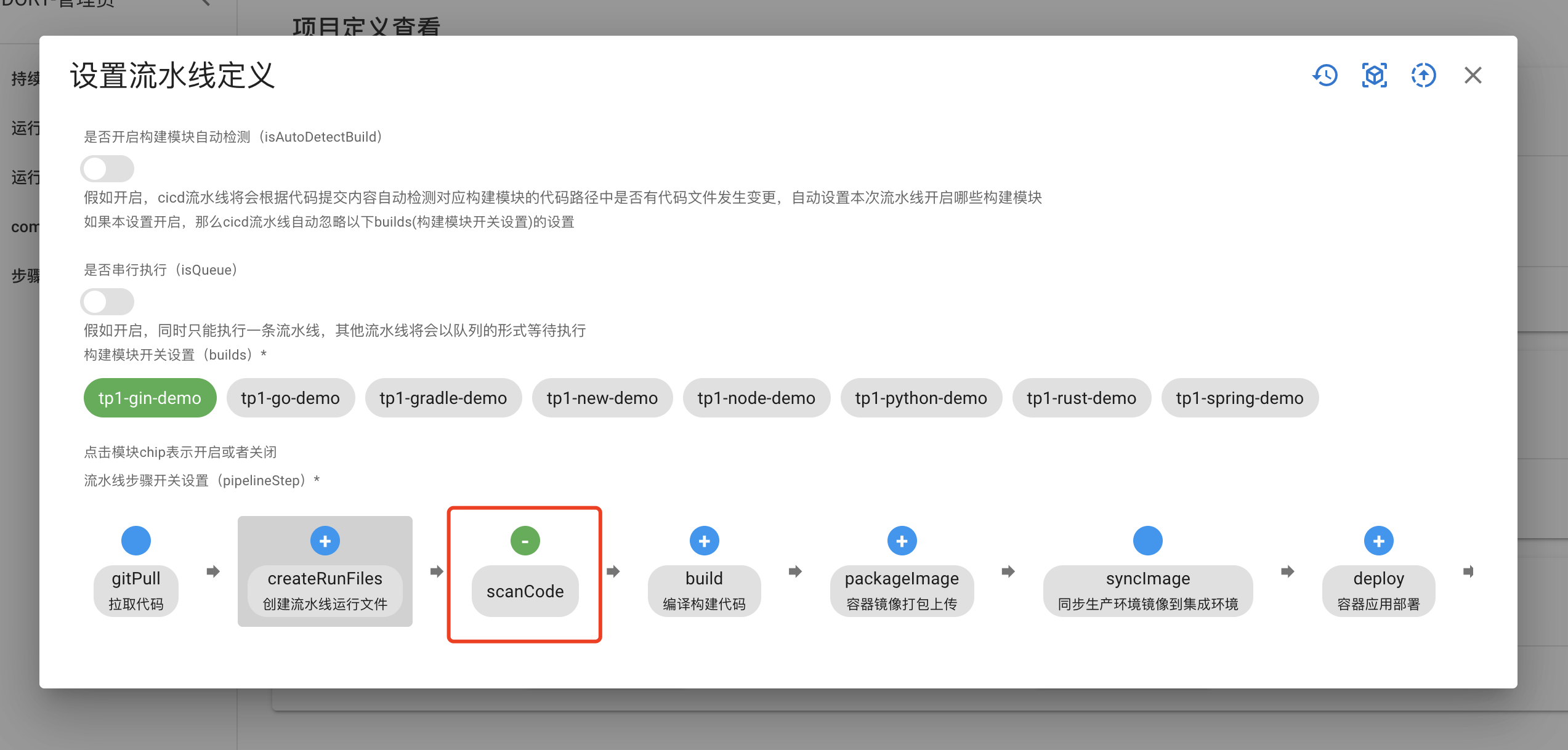Click the blue circle icon above syncImage
Screen dimensions: 1568x750
(x=1147, y=540)
